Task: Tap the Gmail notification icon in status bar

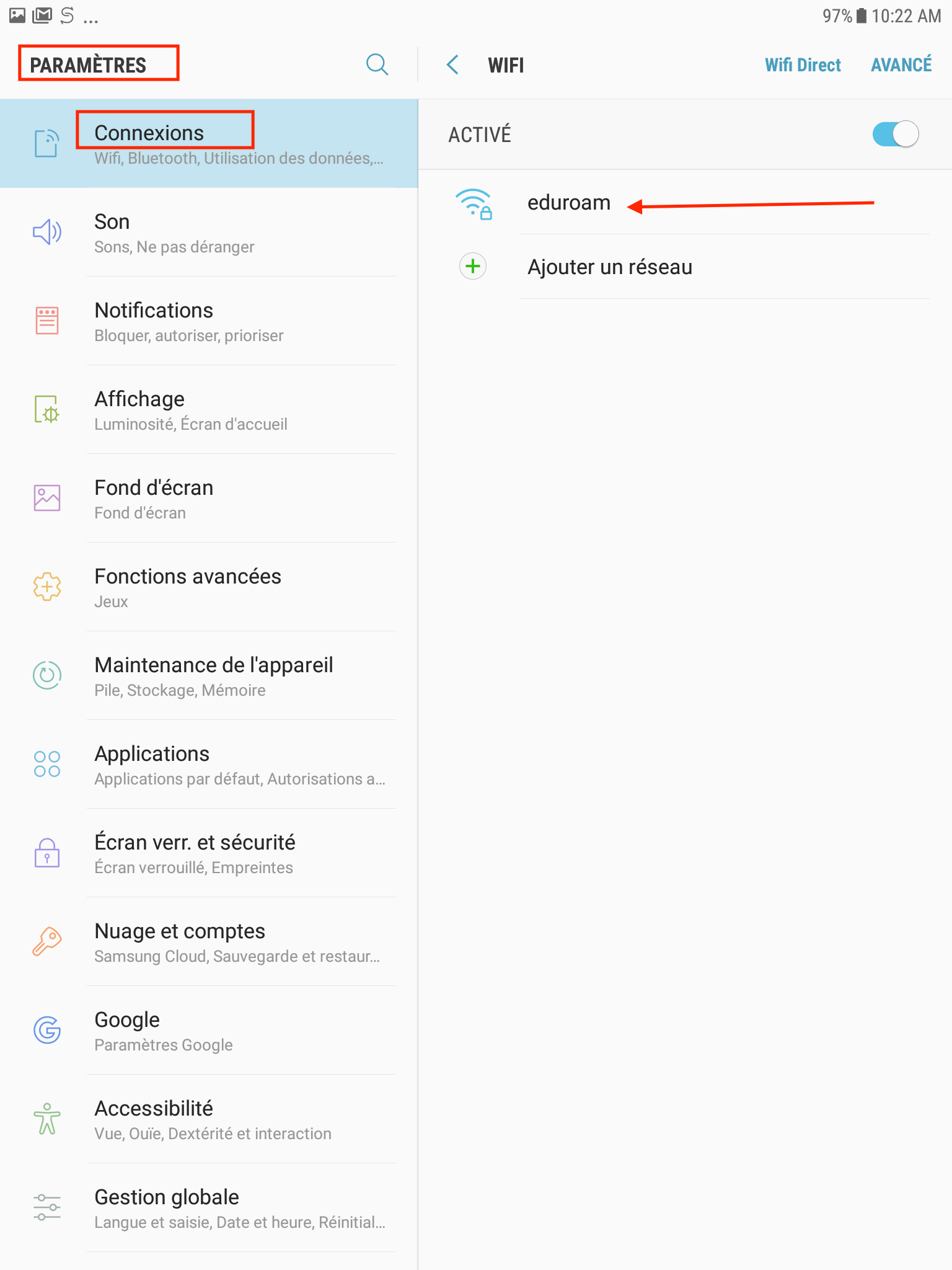Action: tap(42, 16)
